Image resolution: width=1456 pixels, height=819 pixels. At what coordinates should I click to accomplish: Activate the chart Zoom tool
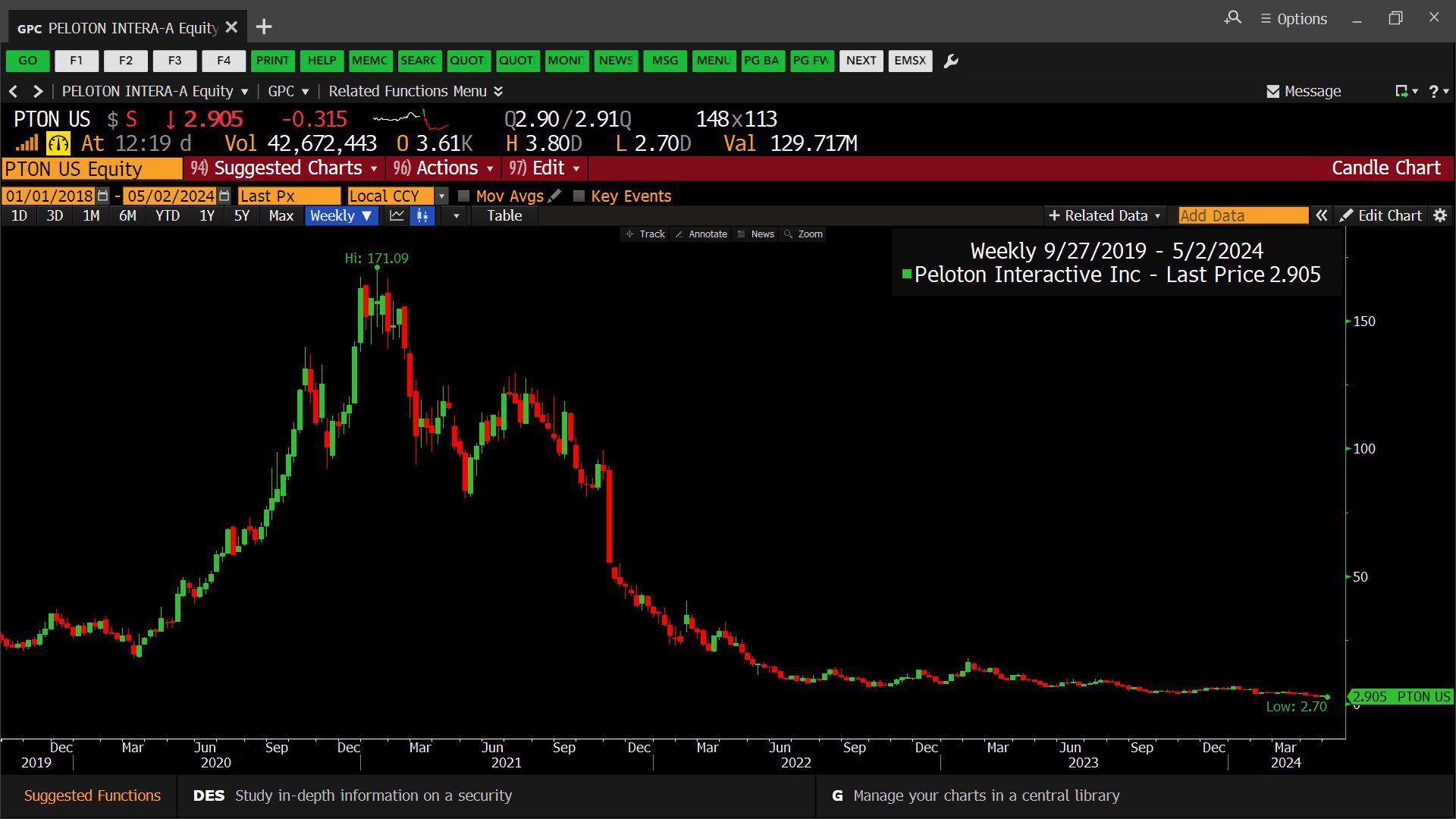click(803, 234)
